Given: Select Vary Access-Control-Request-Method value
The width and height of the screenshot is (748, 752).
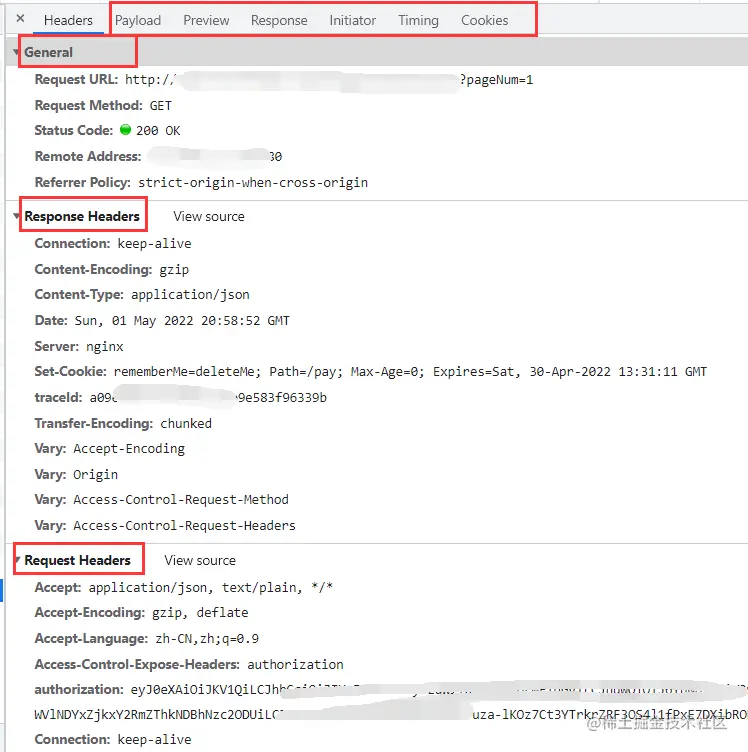Looking at the screenshot, I should (181, 500).
